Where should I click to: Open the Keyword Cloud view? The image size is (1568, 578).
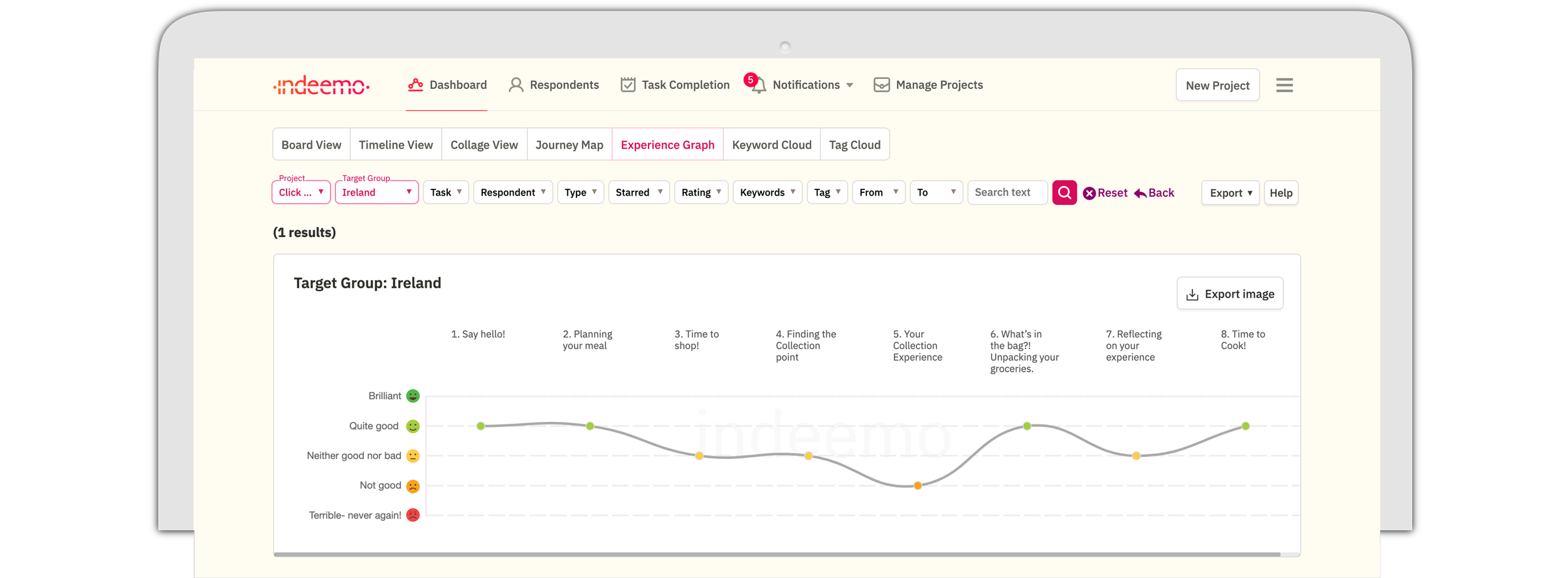coord(771,144)
